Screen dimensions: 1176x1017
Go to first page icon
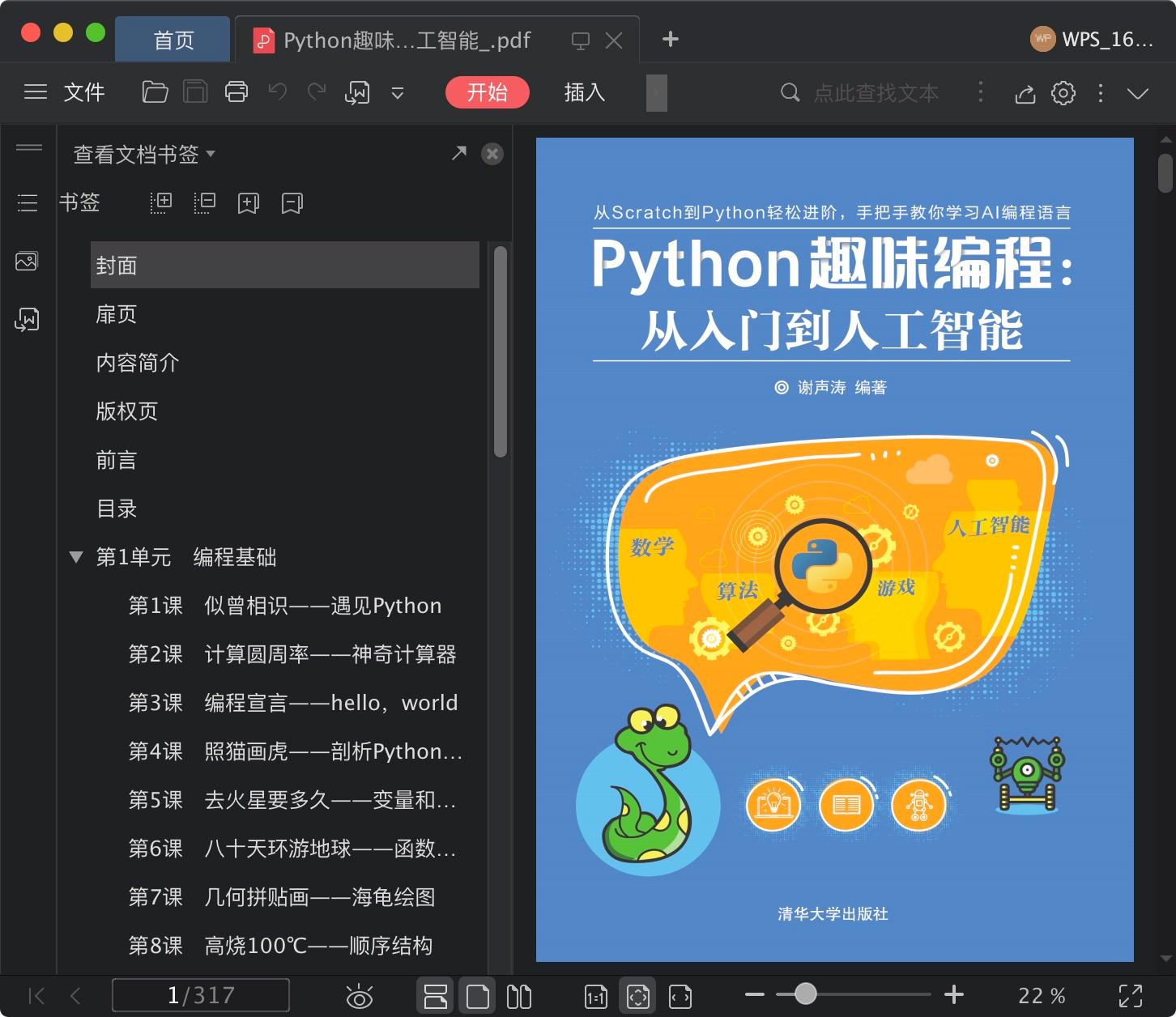(36, 995)
